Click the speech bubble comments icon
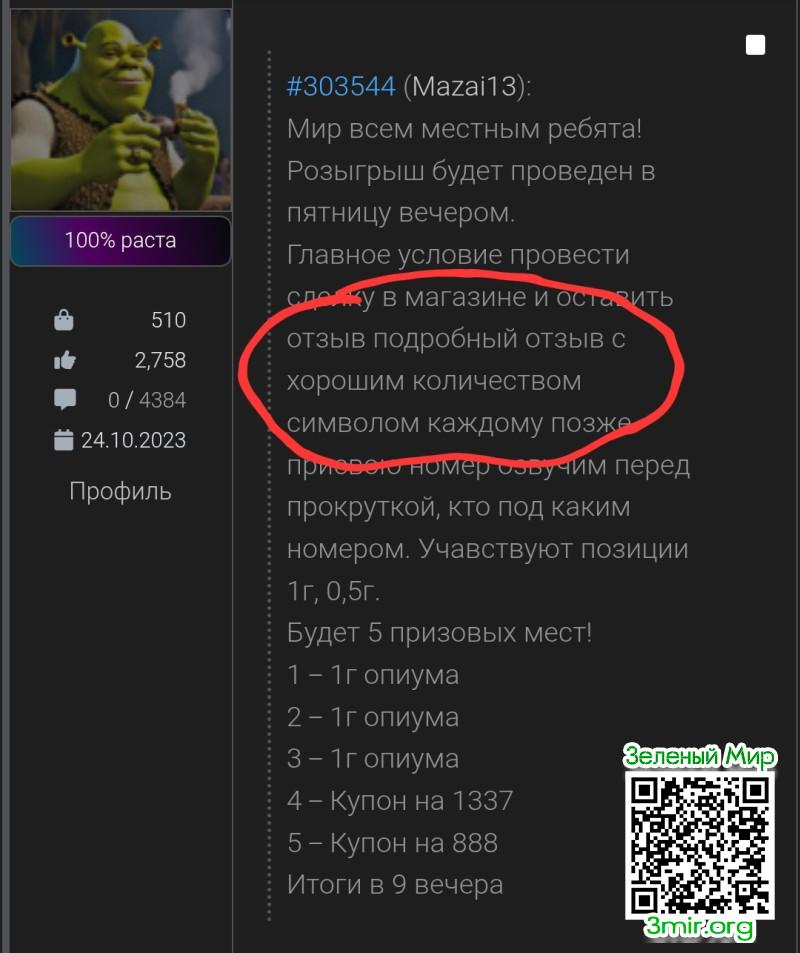 (64, 400)
